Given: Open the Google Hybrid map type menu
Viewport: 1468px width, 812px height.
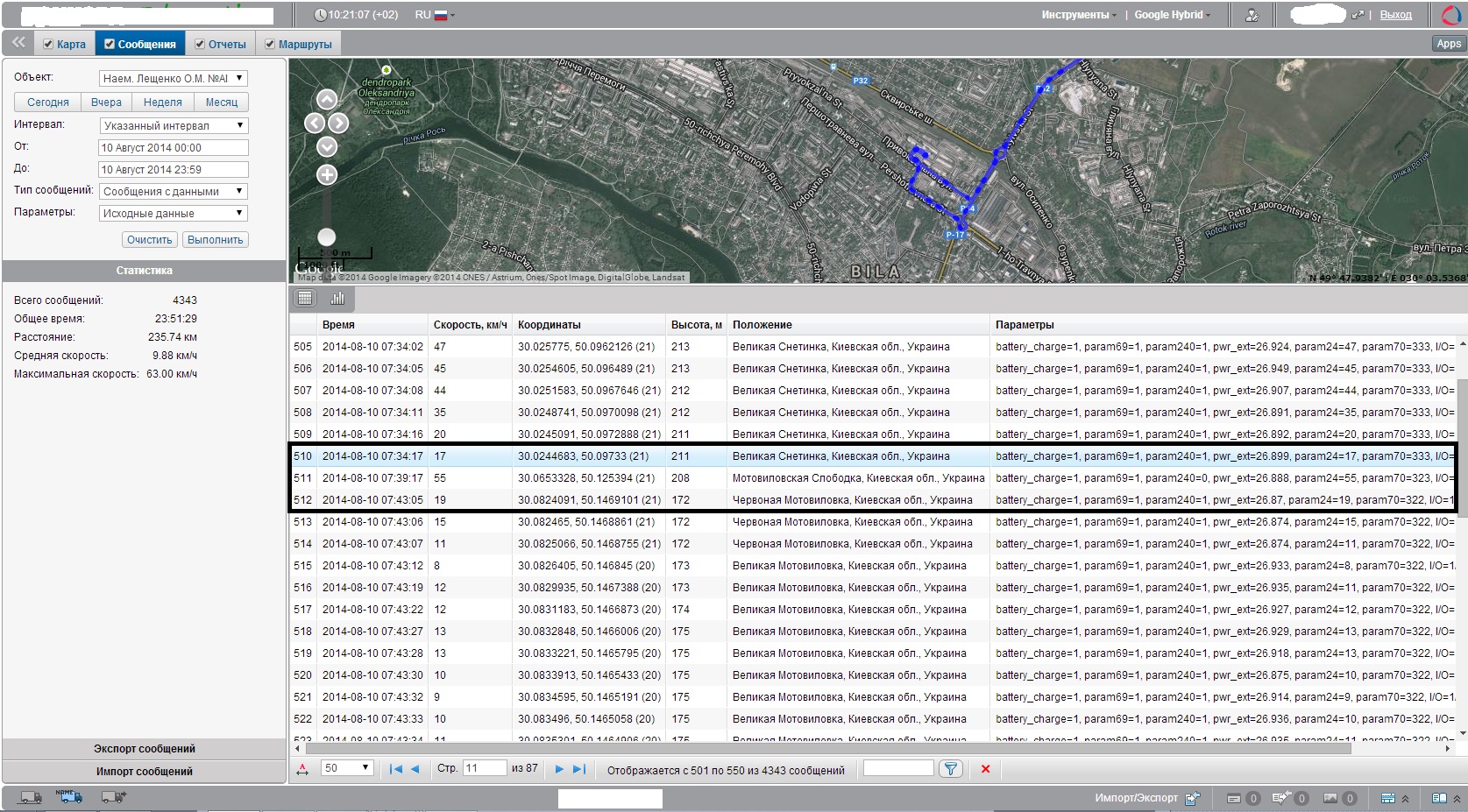Looking at the screenshot, I should (1172, 15).
